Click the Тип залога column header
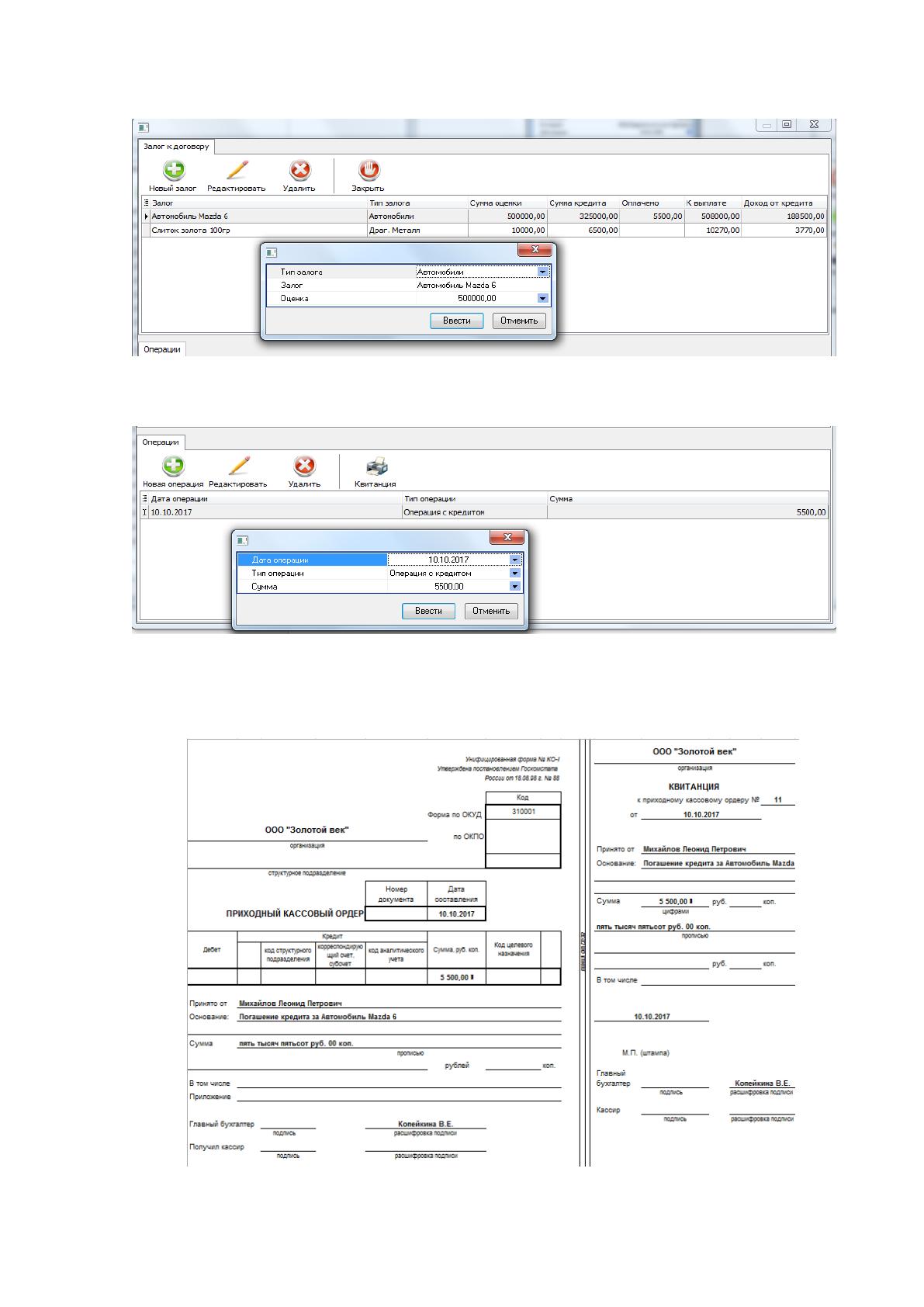Screen dimensions: 924x1307 point(417,203)
